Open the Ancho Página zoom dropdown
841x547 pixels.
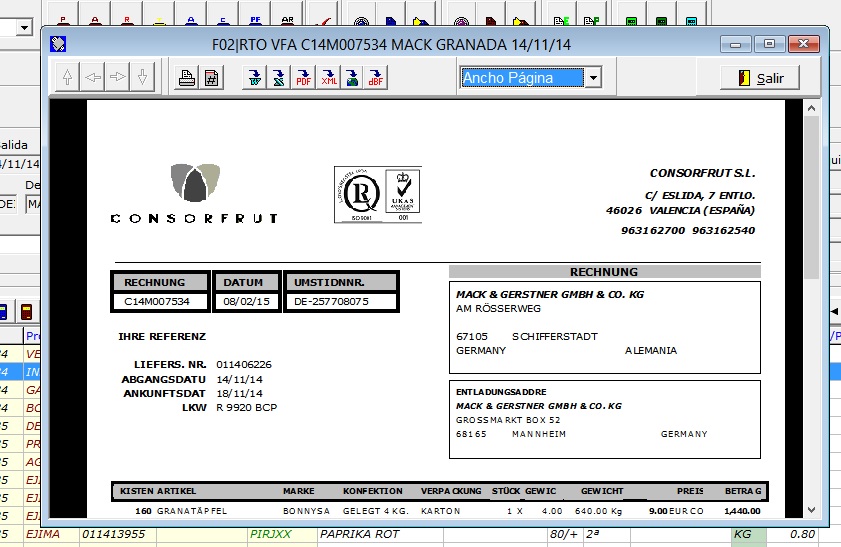(592, 78)
